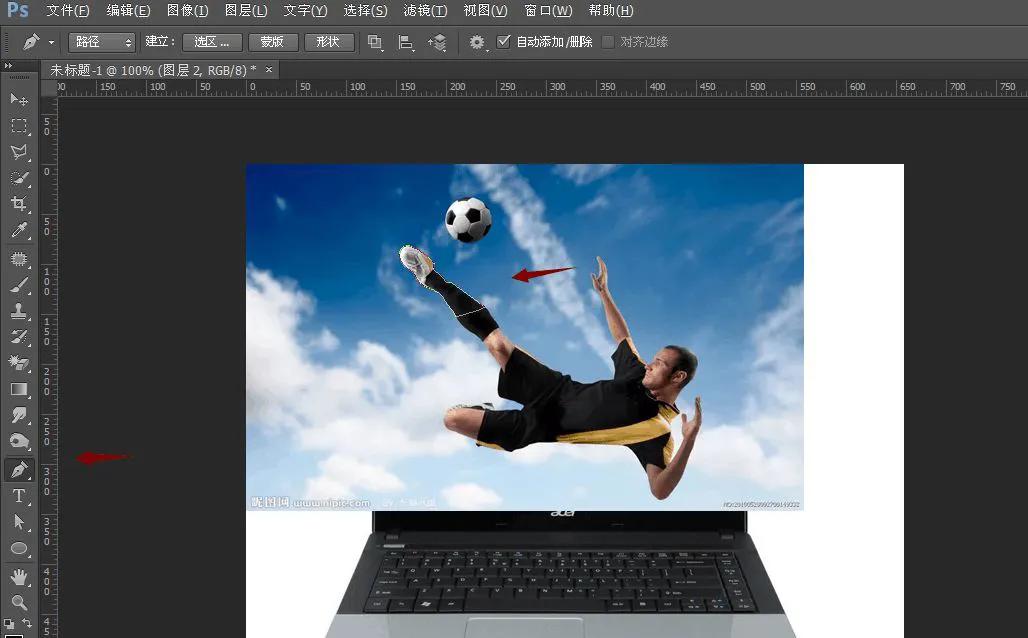
Task: Select the Horizontal Type tool
Action: [x=19, y=496]
